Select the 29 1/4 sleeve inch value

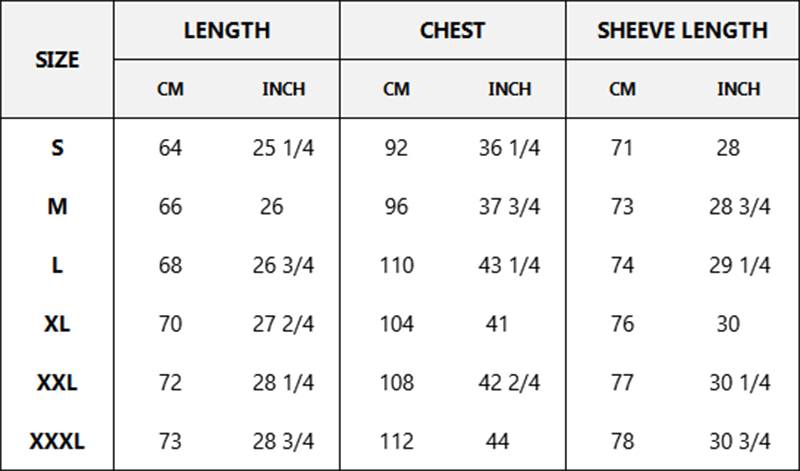tap(740, 265)
